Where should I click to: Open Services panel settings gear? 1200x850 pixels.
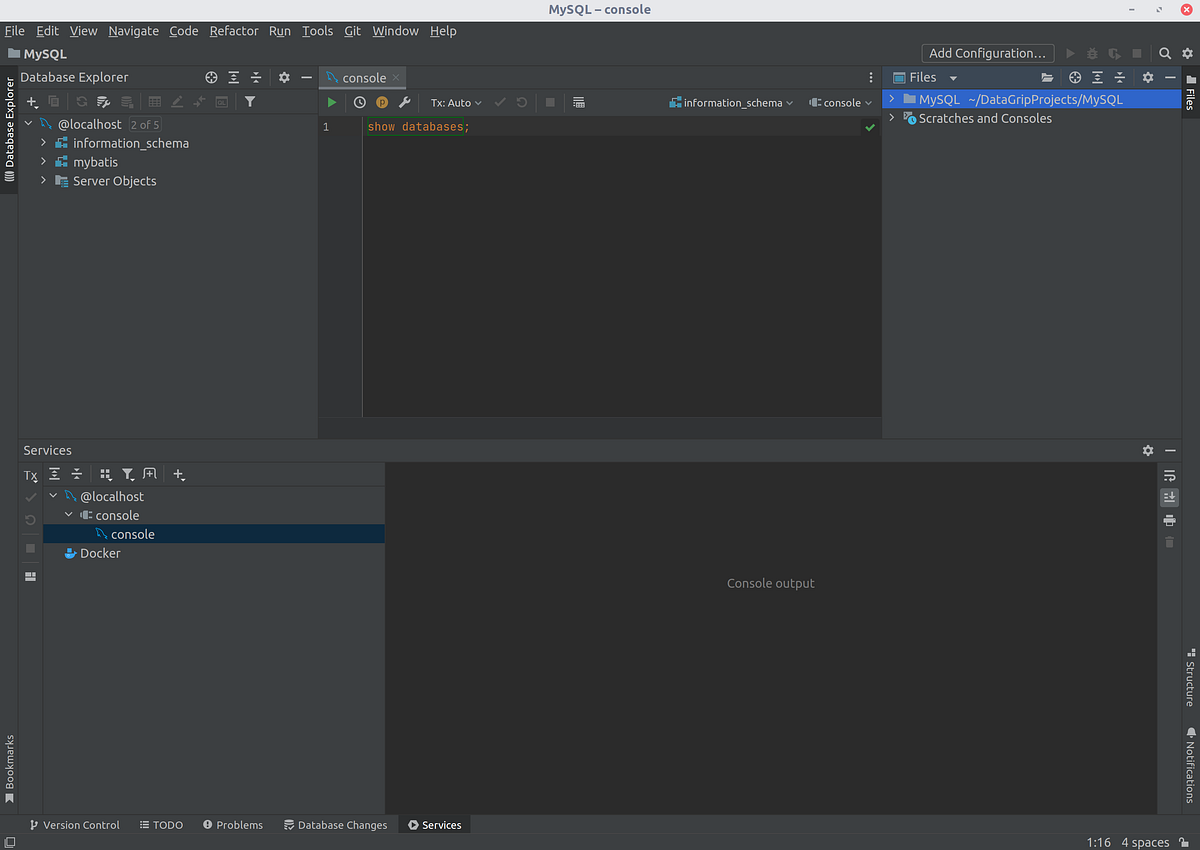(1148, 450)
